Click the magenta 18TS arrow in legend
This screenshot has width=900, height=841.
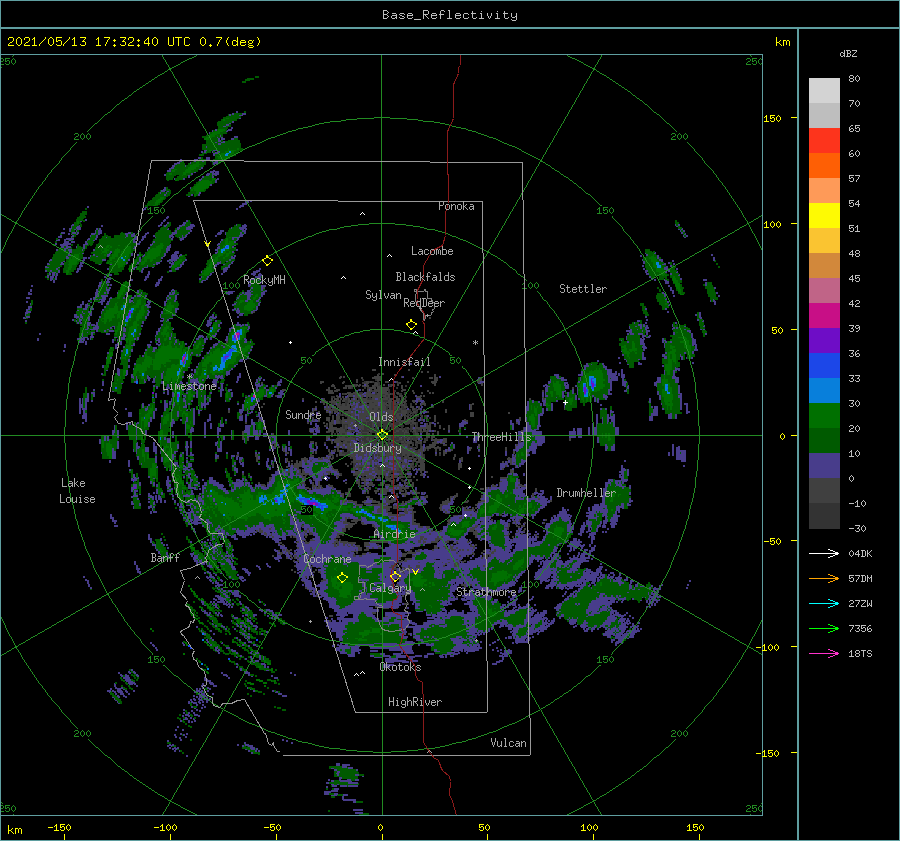[x=824, y=653]
